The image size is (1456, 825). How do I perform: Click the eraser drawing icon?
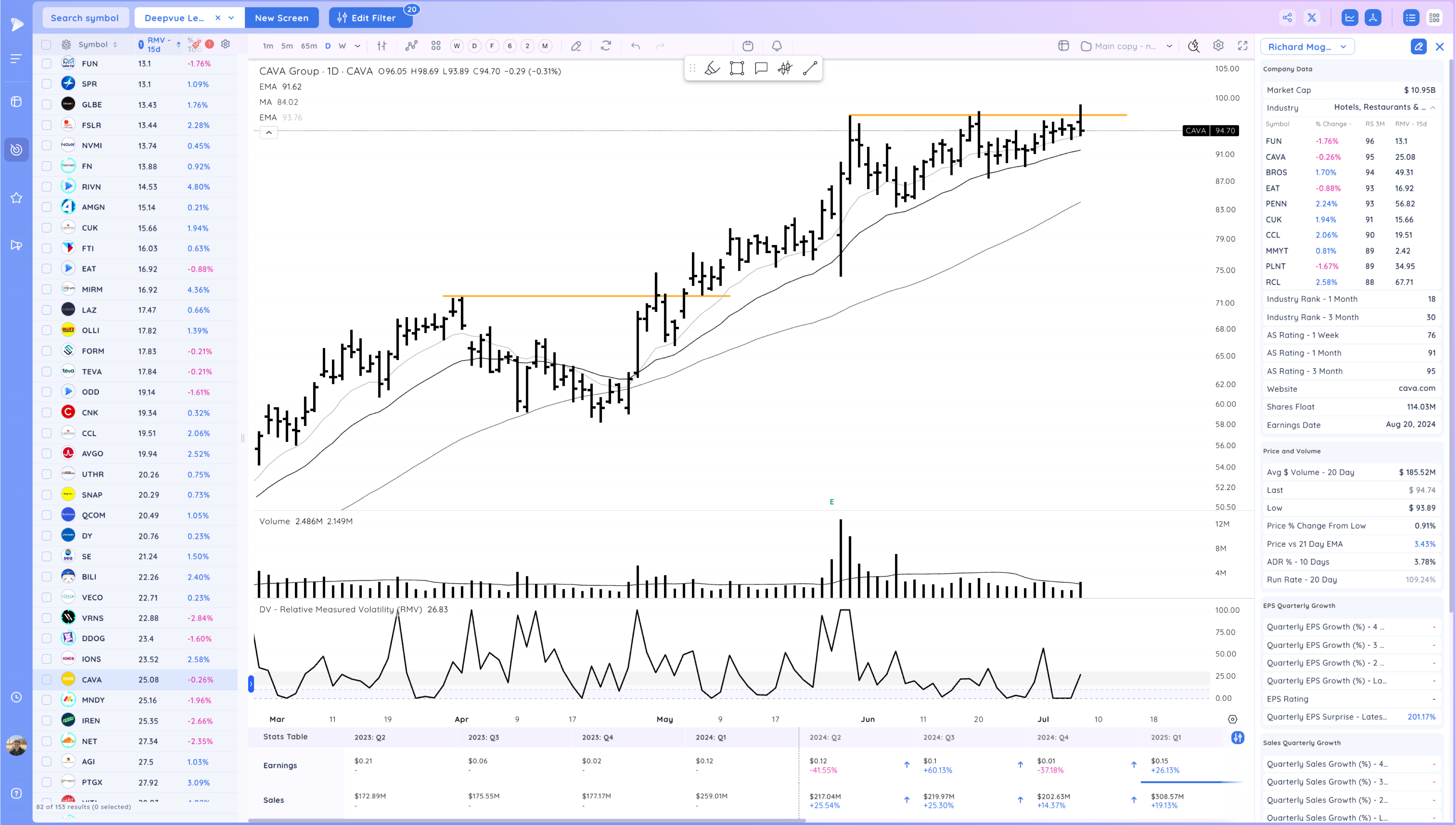click(576, 46)
